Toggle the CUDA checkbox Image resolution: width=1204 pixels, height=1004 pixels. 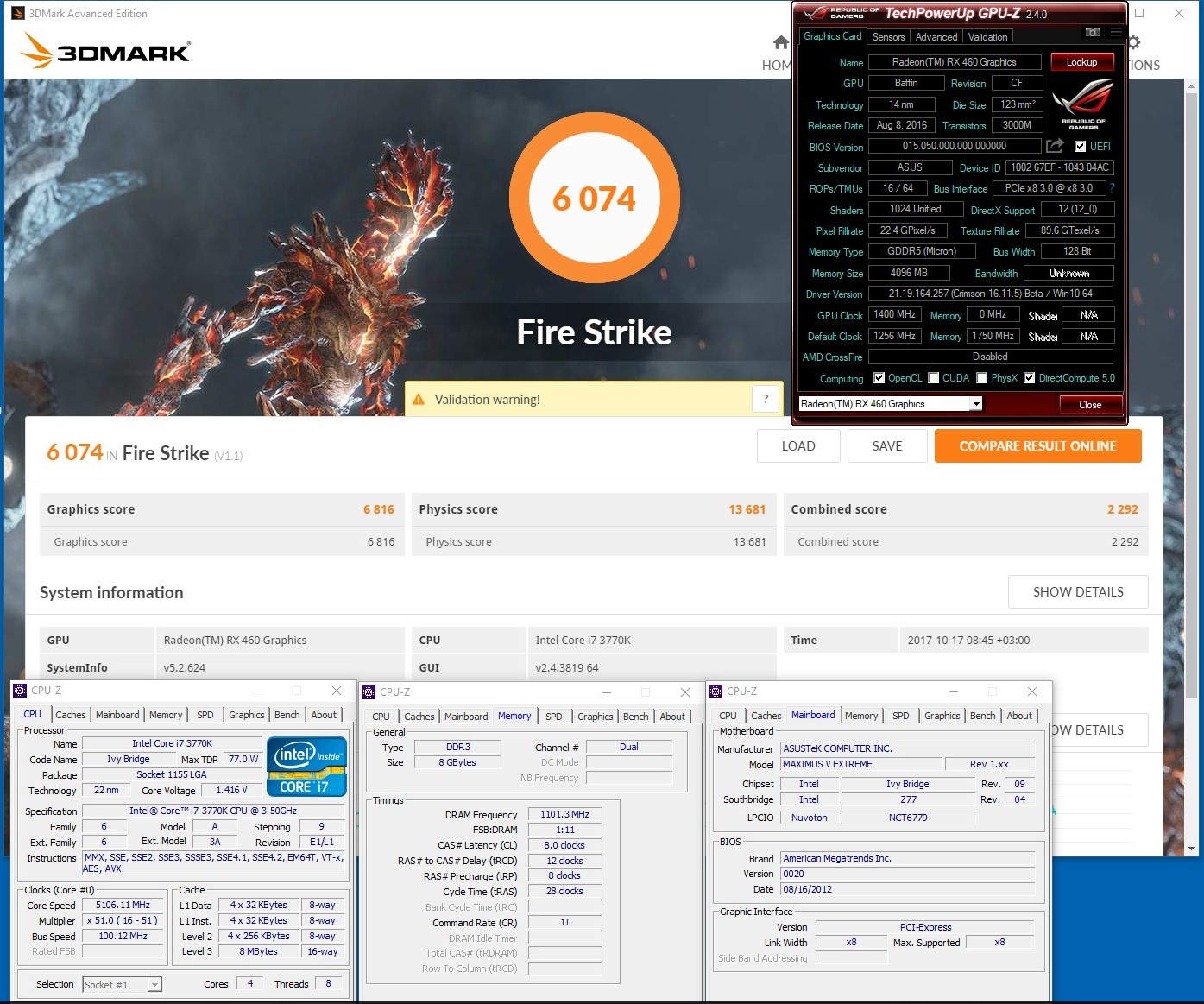[933, 378]
